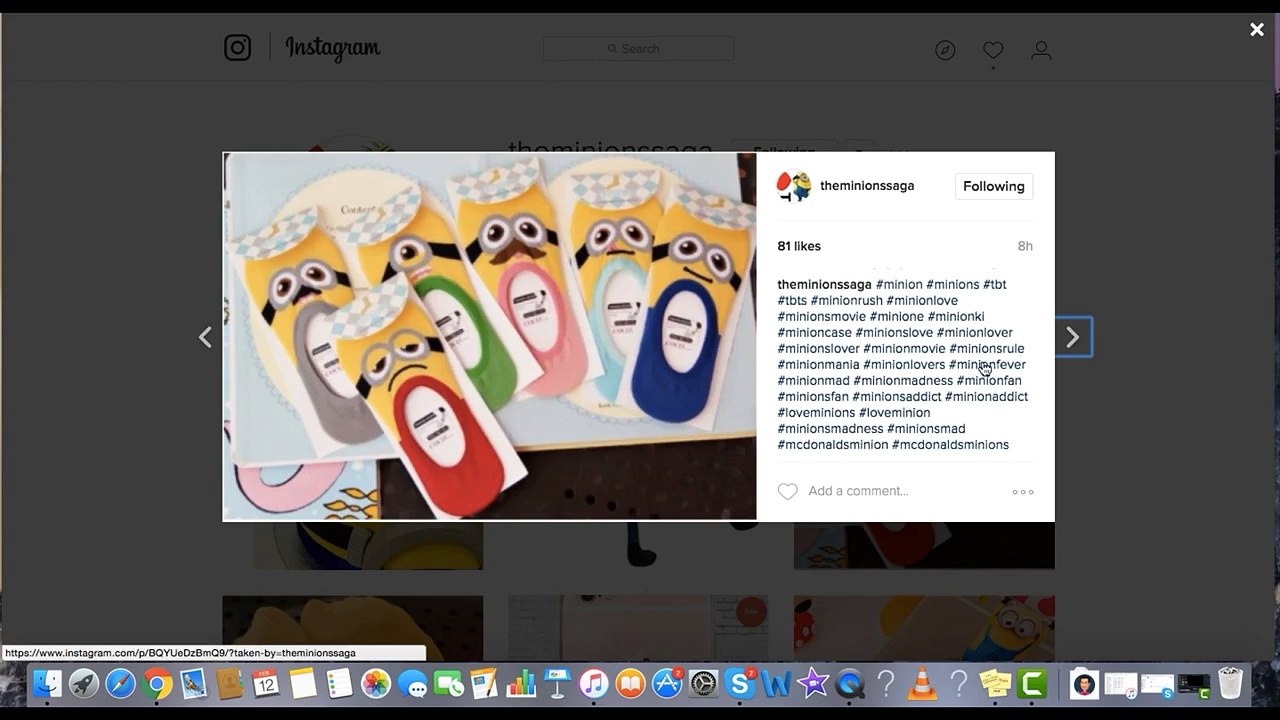Open Photos from the Dock
The height and width of the screenshot is (720, 1280).
pyautogui.click(x=376, y=684)
